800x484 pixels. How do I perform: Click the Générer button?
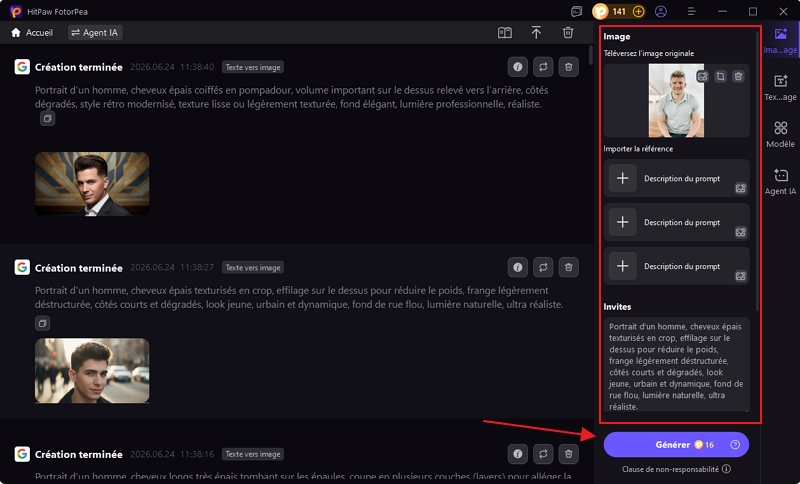pyautogui.click(x=676, y=445)
